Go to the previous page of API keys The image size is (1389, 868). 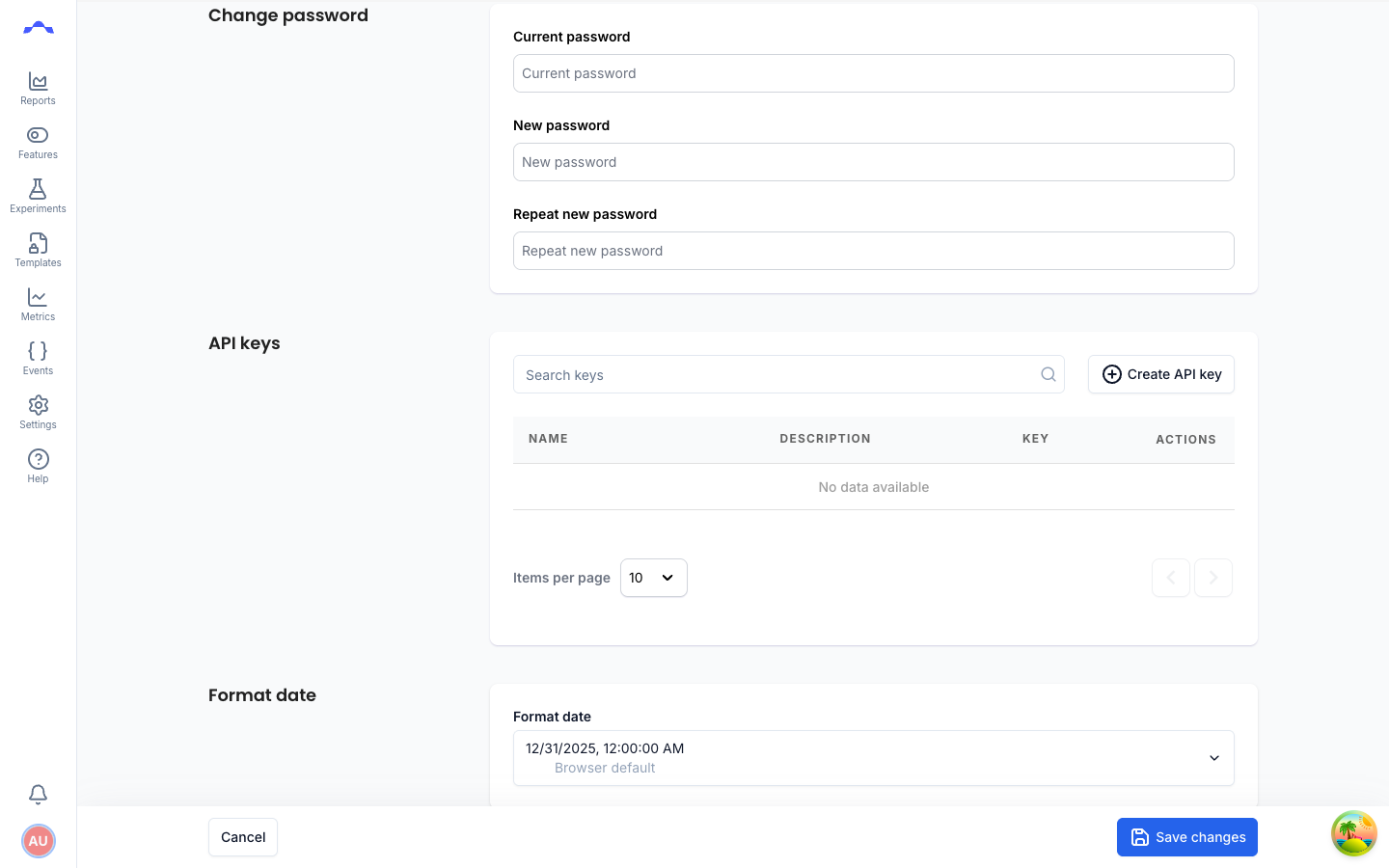coord(1171,578)
